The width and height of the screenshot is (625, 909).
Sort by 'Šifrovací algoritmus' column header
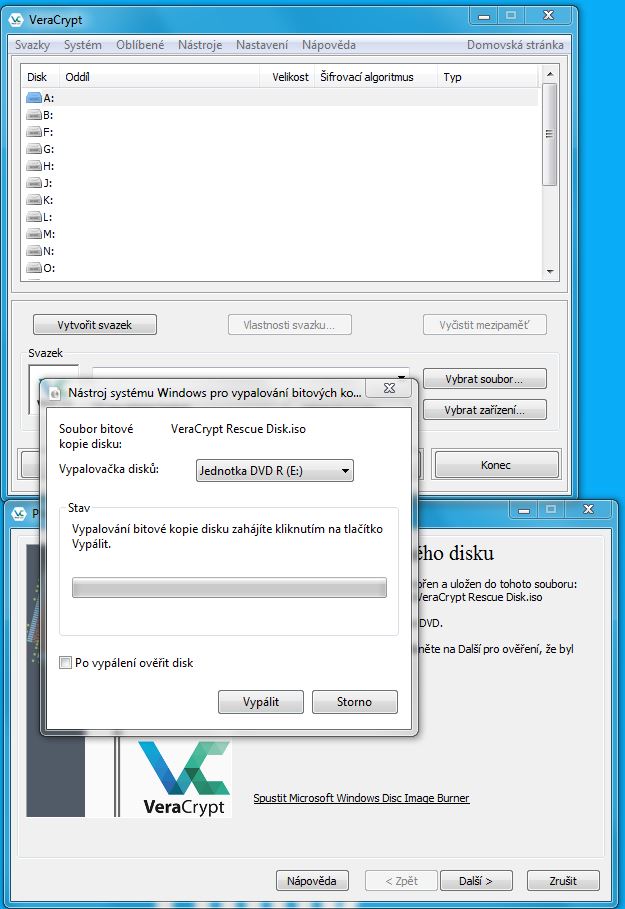click(x=377, y=77)
